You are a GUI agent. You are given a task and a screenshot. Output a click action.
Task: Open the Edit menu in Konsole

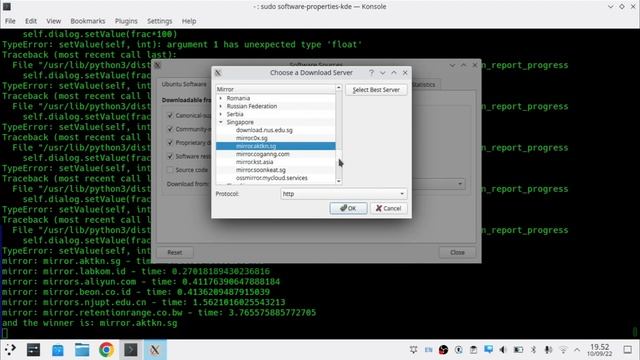[31, 21]
